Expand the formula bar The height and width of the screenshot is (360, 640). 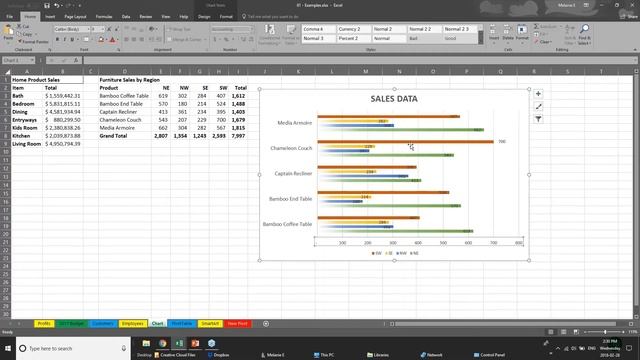coord(636,60)
